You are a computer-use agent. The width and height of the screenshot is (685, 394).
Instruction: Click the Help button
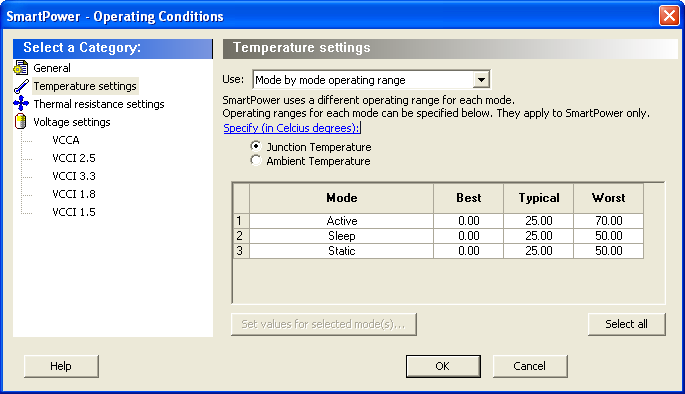61,366
